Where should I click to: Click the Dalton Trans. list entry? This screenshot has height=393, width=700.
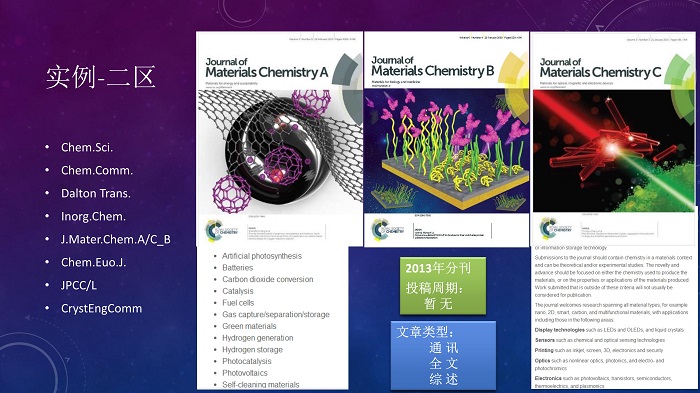96,193
